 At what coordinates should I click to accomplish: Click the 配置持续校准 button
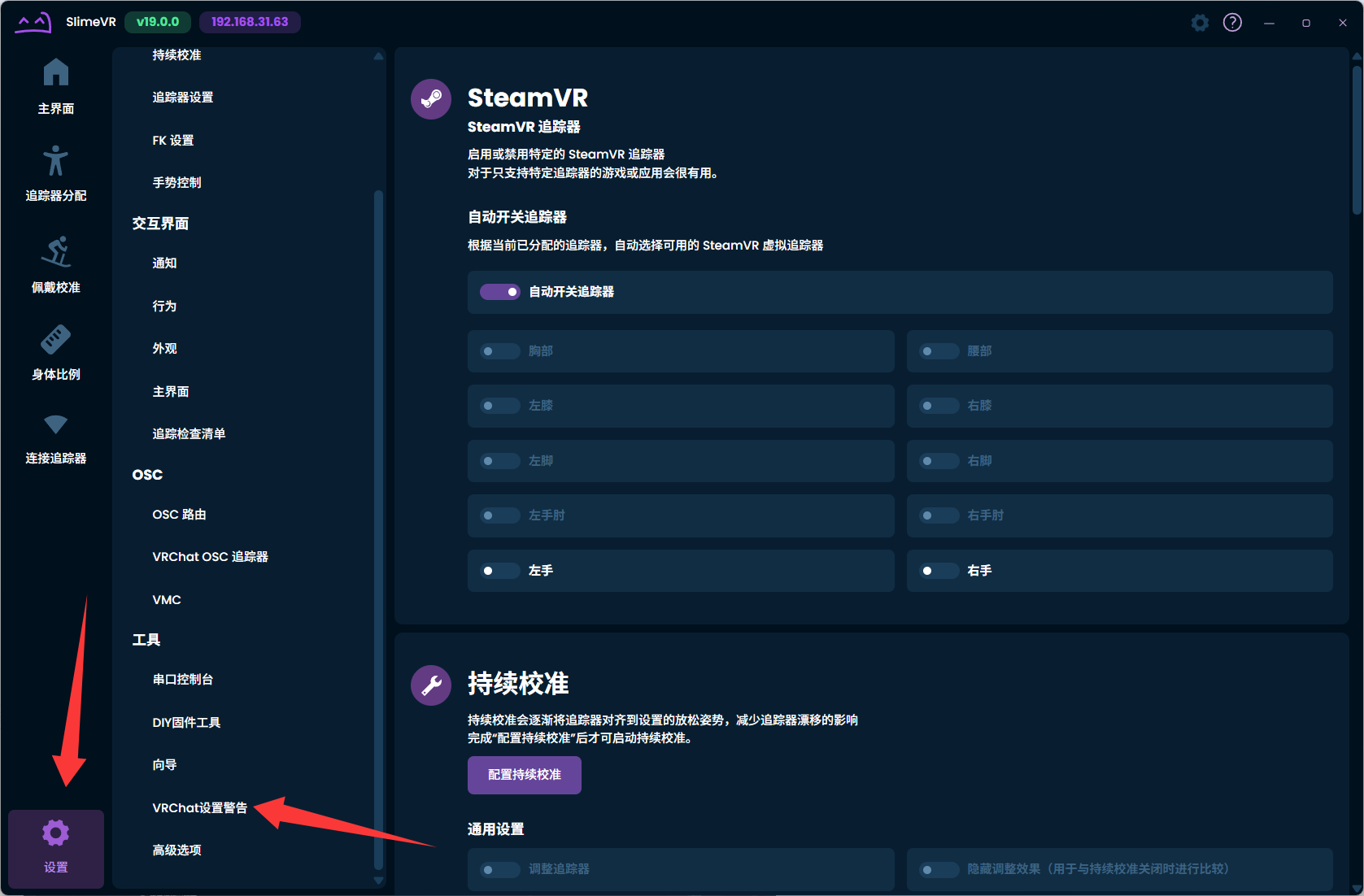coord(525,775)
